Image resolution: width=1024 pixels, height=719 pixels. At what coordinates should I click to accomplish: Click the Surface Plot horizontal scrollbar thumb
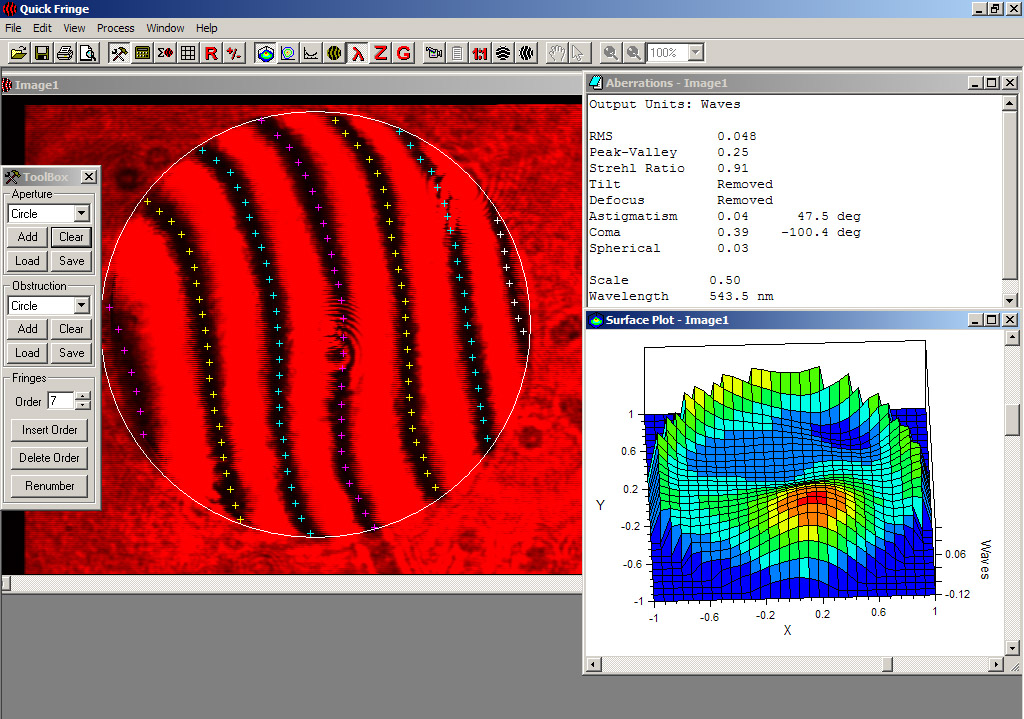(888, 664)
